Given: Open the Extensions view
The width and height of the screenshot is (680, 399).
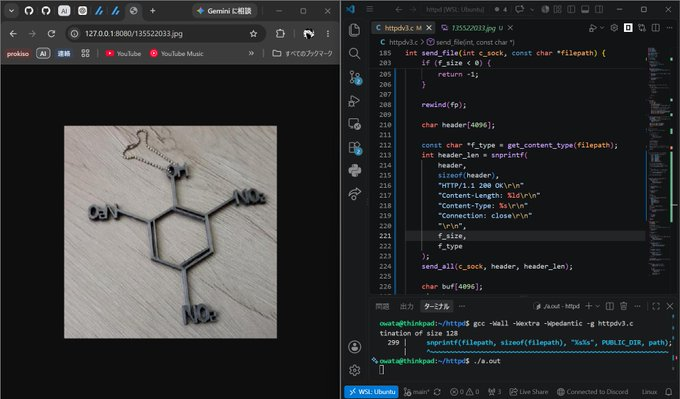Looking at the screenshot, I should pyautogui.click(x=355, y=148).
